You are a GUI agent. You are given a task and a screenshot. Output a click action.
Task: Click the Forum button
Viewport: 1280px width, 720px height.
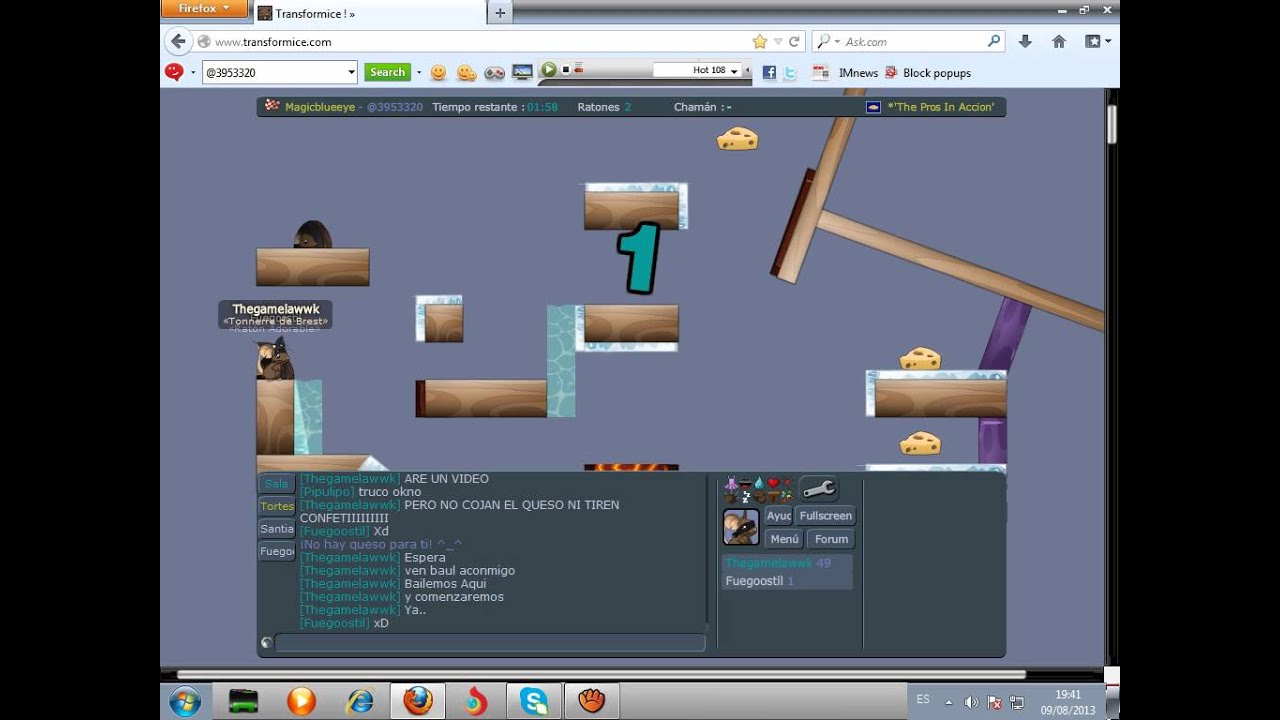pyautogui.click(x=831, y=539)
